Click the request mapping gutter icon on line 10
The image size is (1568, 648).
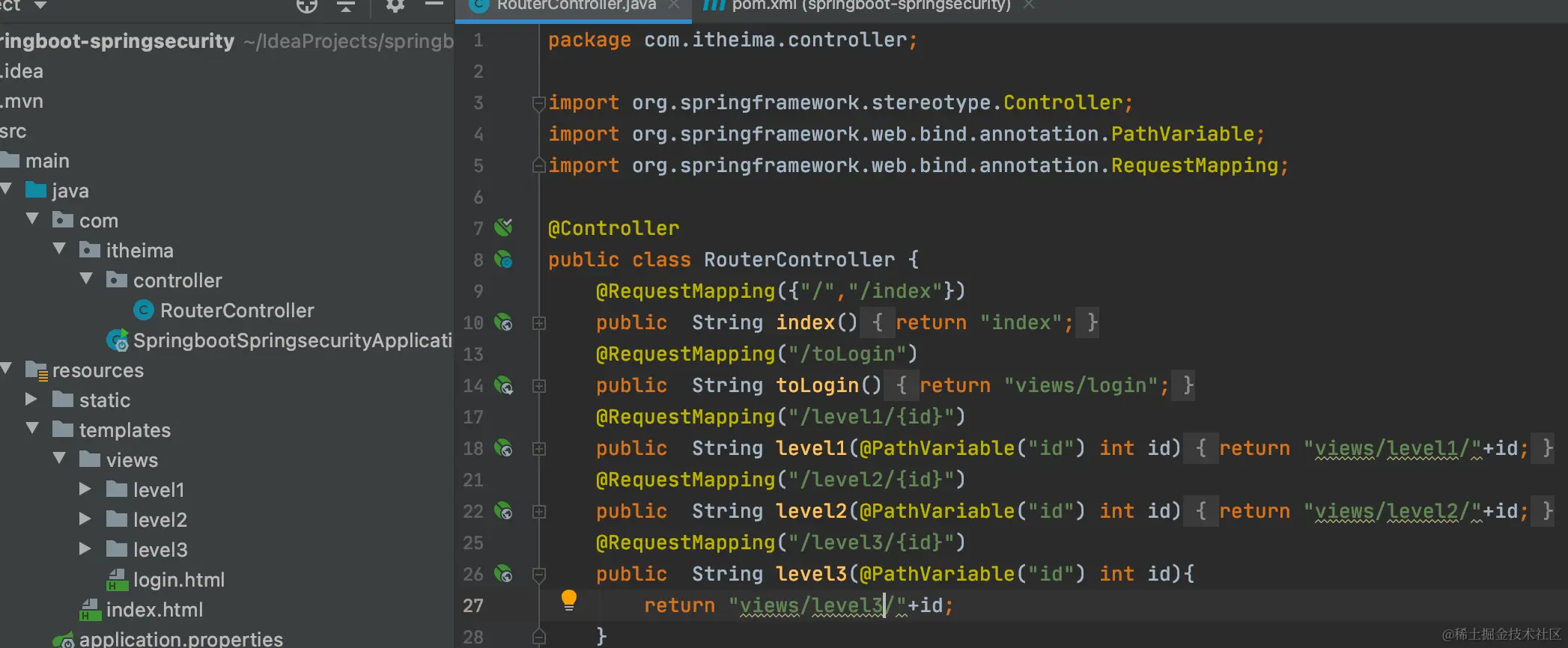pyautogui.click(x=504, y=323)
